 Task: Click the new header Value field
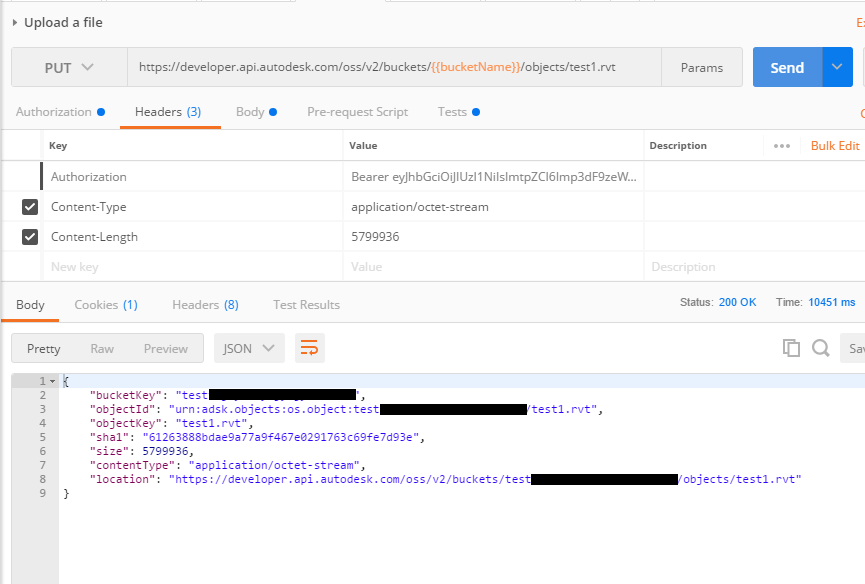pyautogui.click(x=493, y=267)
